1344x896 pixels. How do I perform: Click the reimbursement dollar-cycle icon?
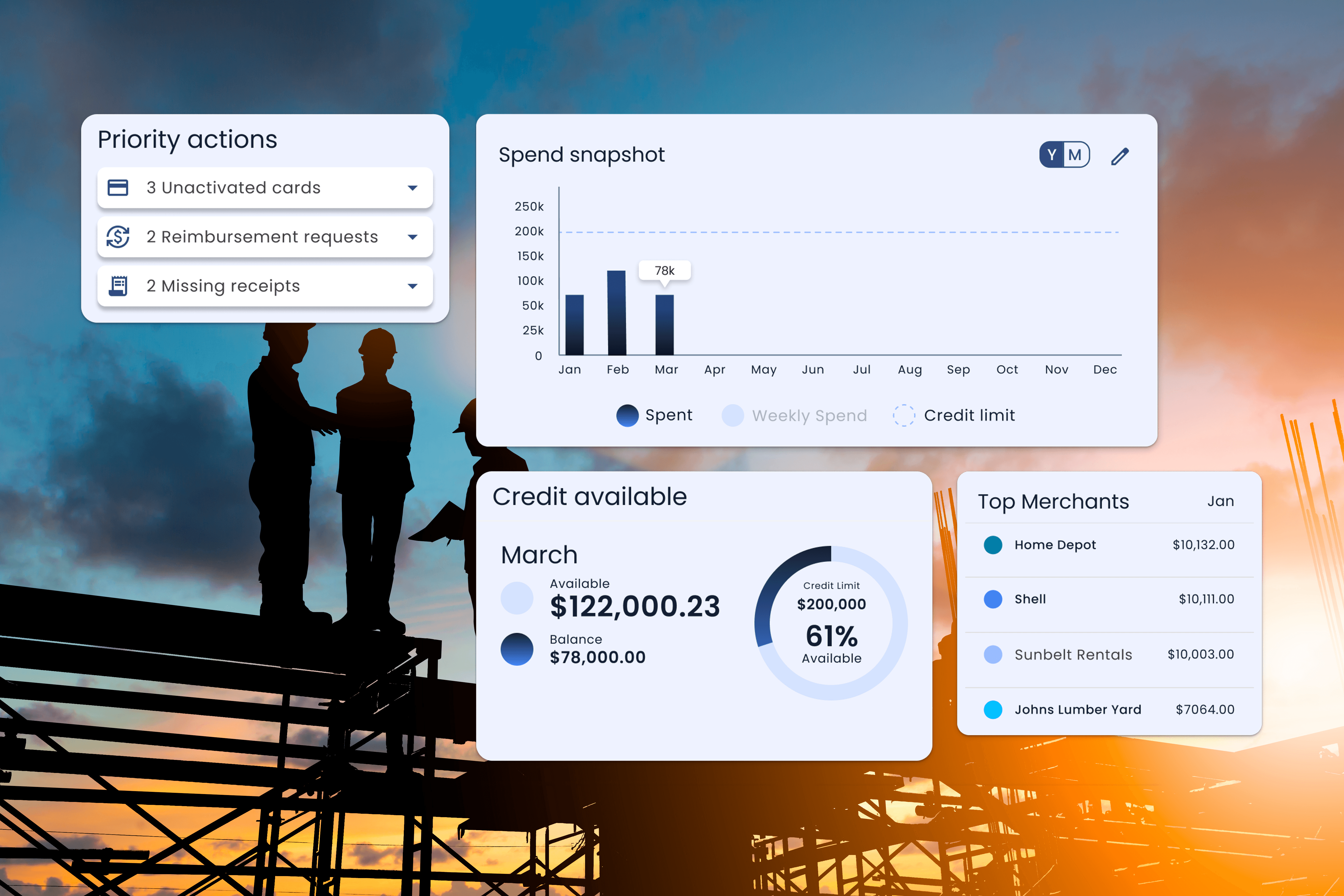click(118, 237)
